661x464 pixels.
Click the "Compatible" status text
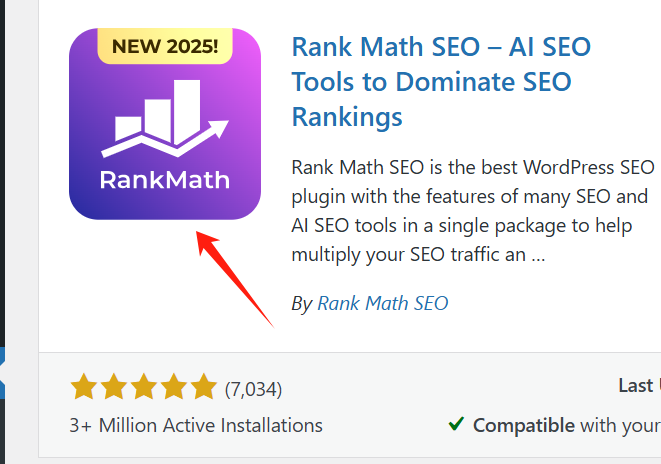click(x=524, y=425)
